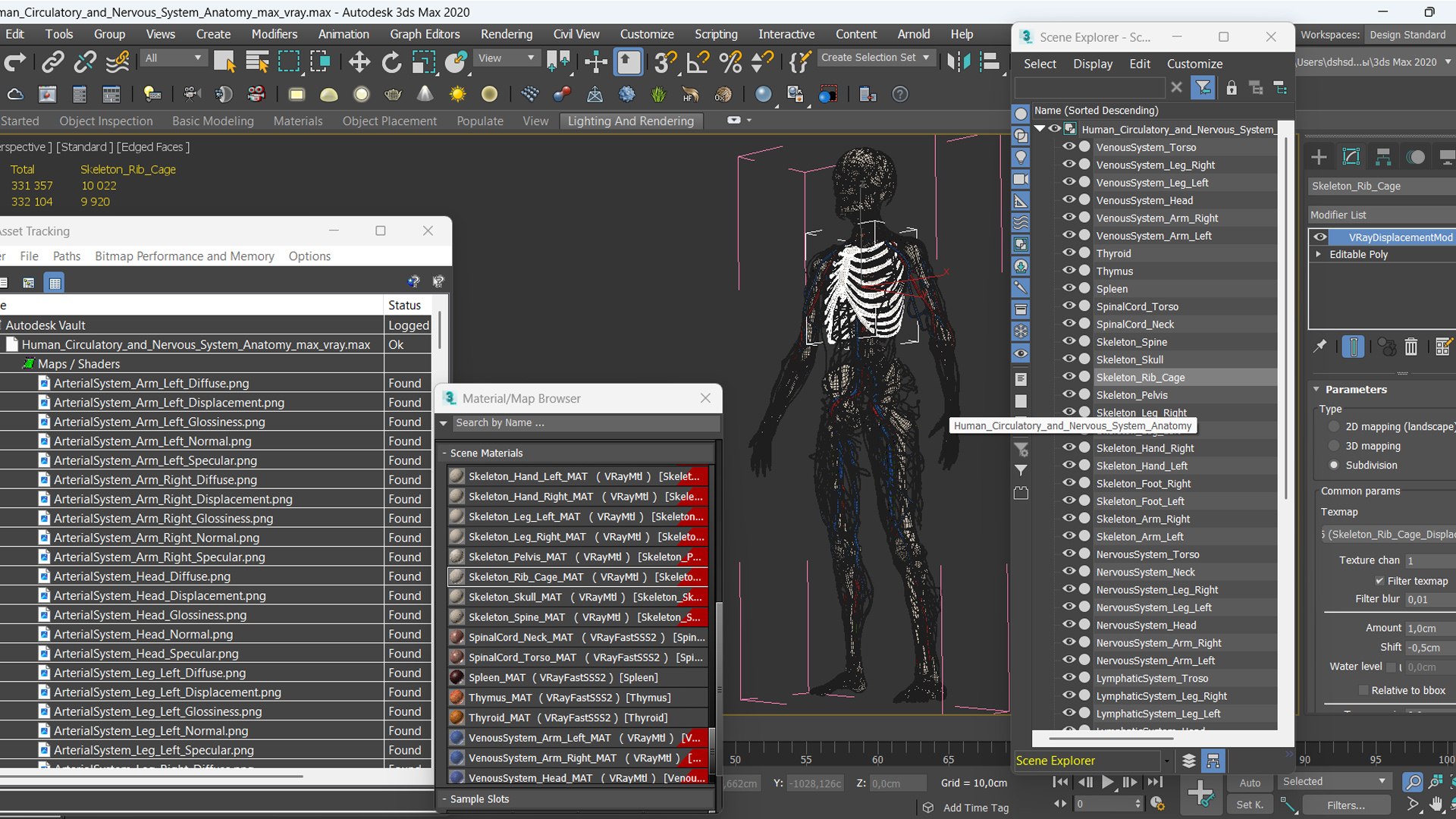Click the Scene Explorer filter funnel icon
This screenshot has width=1456, height=819.
point(1203,88)
